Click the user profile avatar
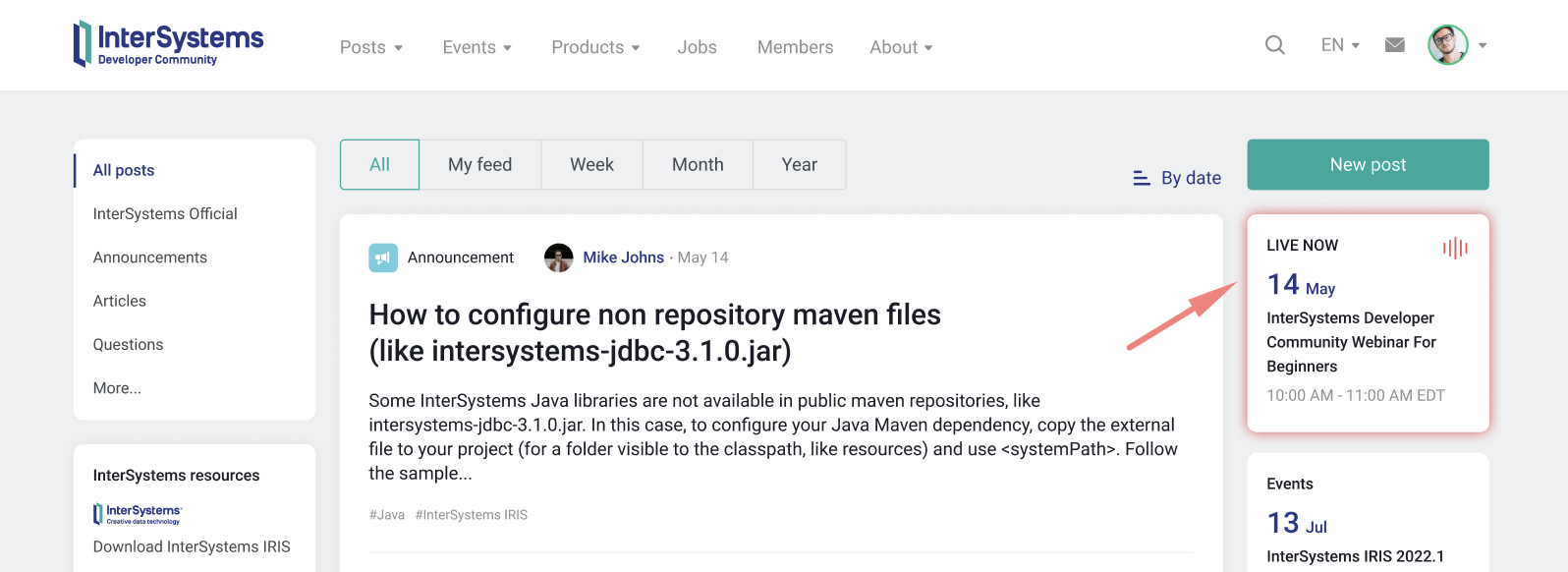Screen dimensions: 1568x572 (1447, 45)
